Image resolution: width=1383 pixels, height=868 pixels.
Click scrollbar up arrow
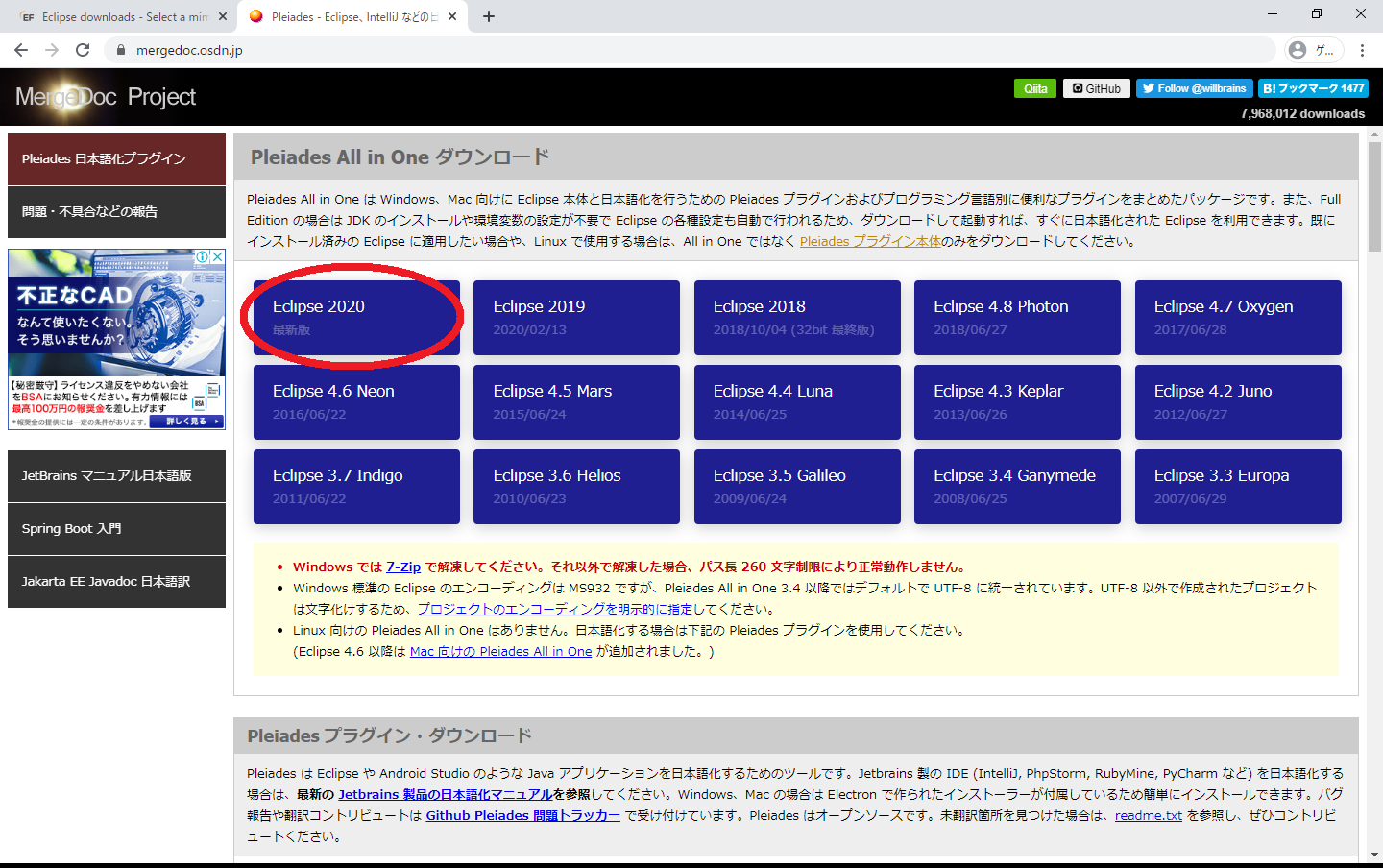click(x=1374, y=136)
